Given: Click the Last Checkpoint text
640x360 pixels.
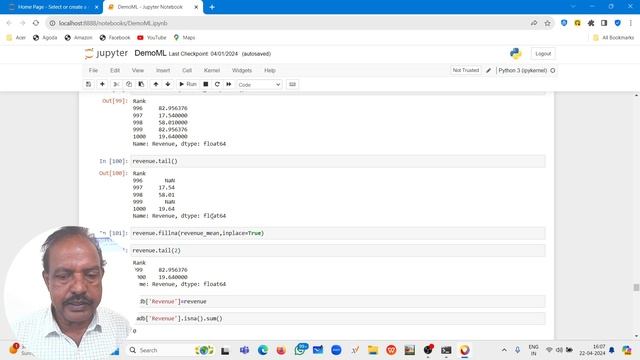Looking at the screenshot, I should pos(203,54).
